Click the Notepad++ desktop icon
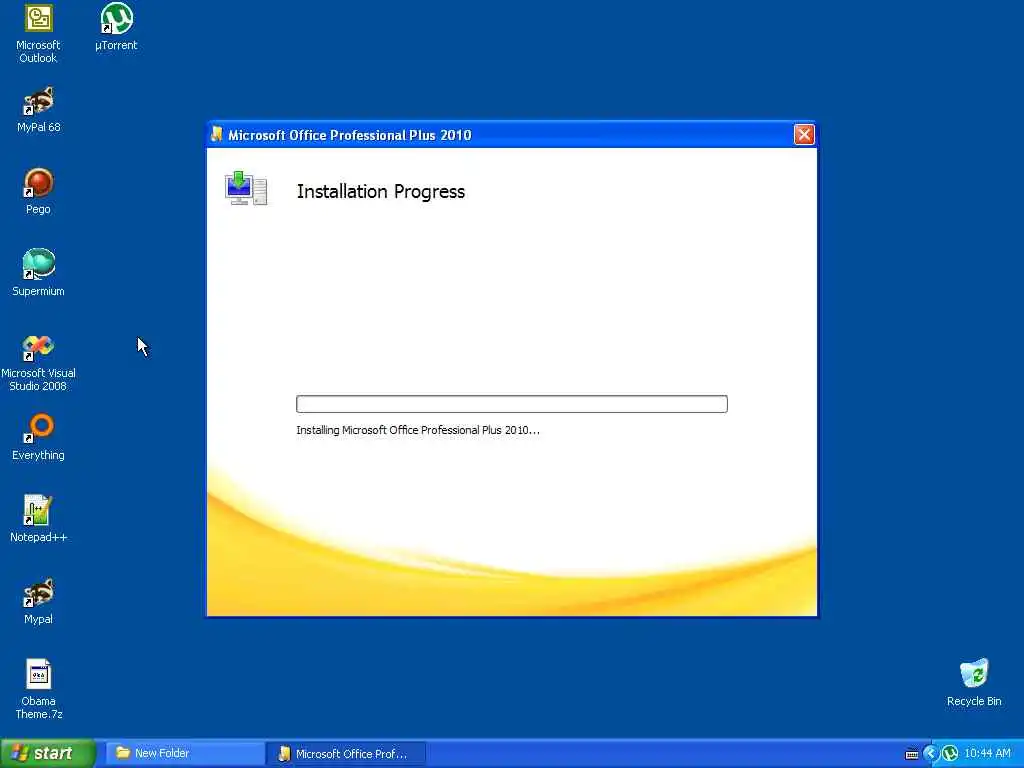 (x=39, y=519)
